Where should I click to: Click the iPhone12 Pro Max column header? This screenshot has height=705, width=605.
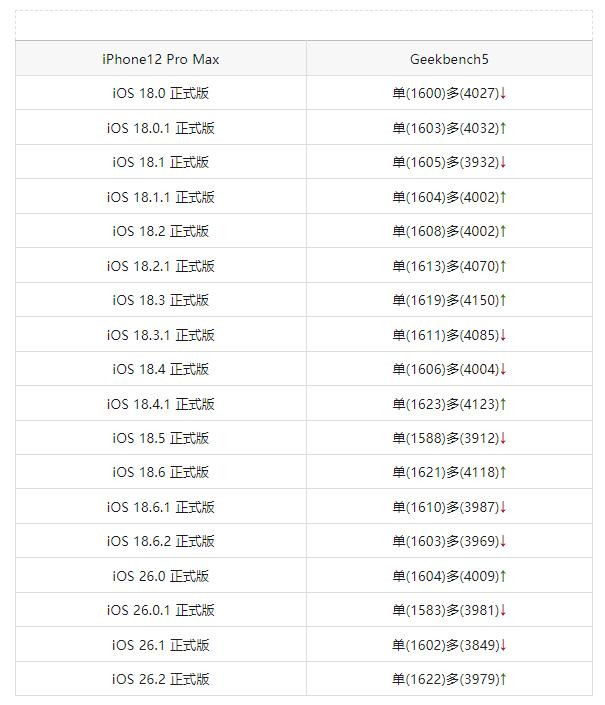160,59
